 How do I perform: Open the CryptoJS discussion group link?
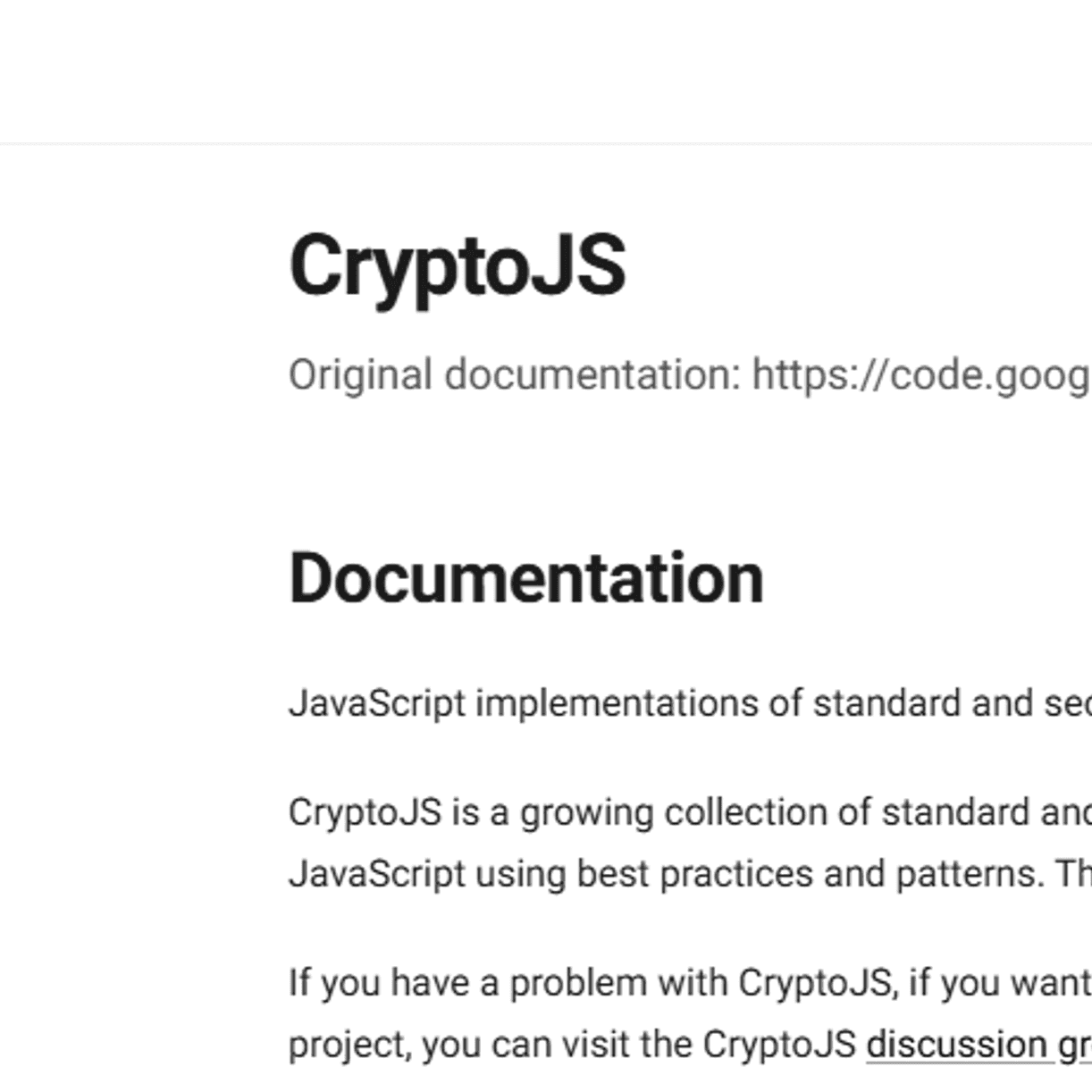pyautogui.click(x=979, y=1044)
